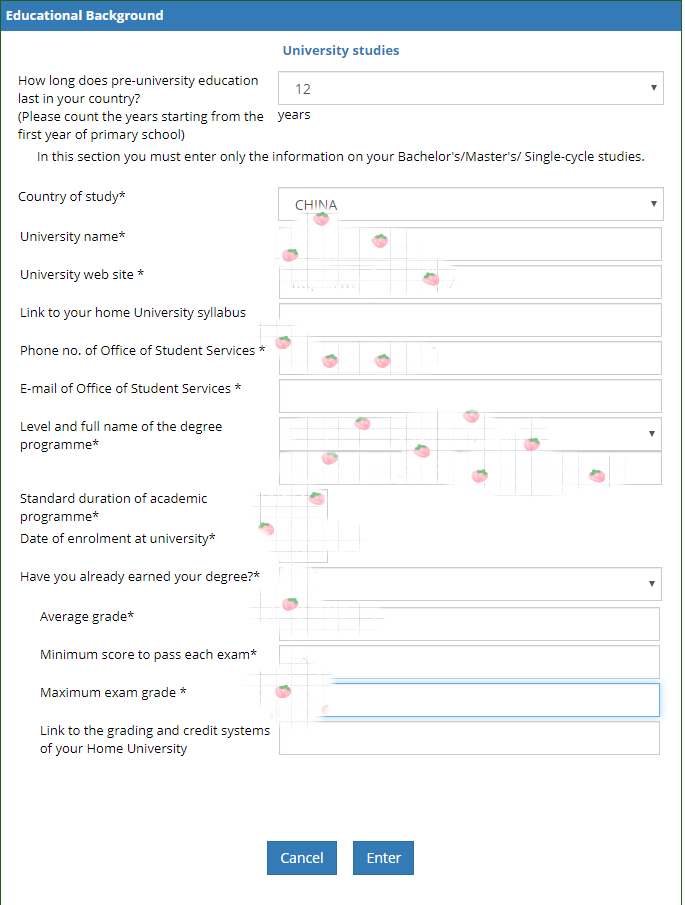
Task: Focus the Minimum score to pass field
Action: 469,662
